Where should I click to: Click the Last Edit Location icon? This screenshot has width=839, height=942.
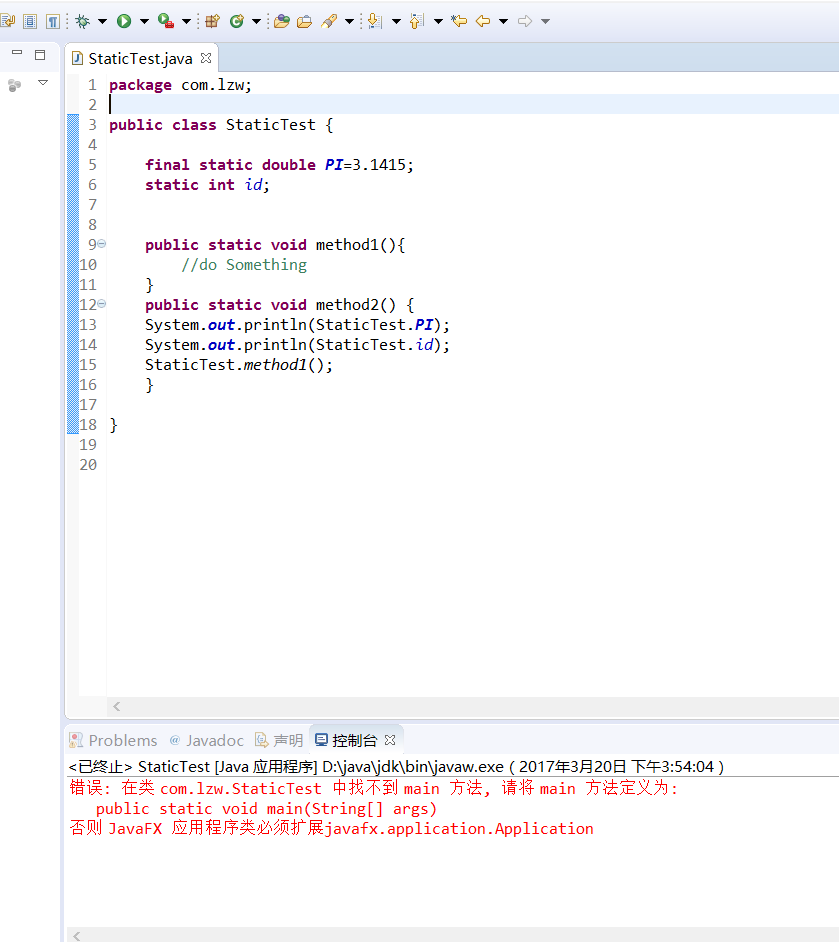tap(459, 21)
